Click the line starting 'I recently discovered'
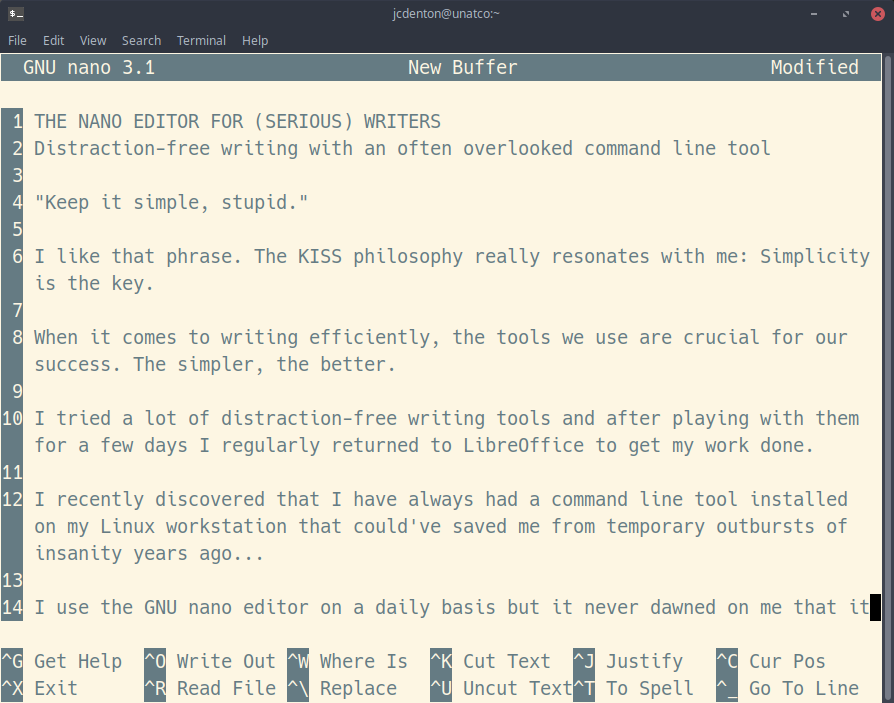 pyautogui.click(x=441, y=499)
